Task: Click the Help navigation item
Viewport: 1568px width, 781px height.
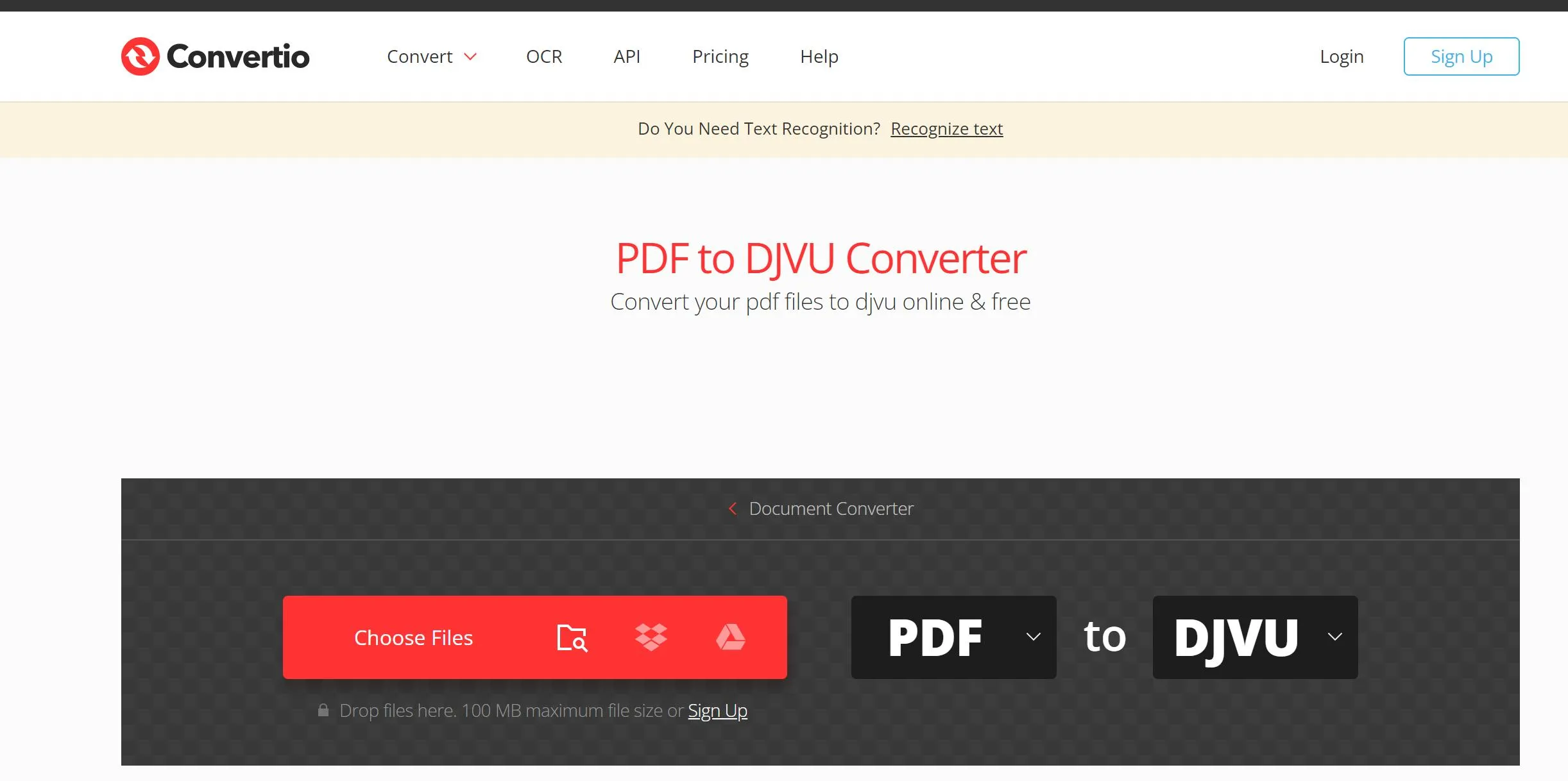Action: 819,56
